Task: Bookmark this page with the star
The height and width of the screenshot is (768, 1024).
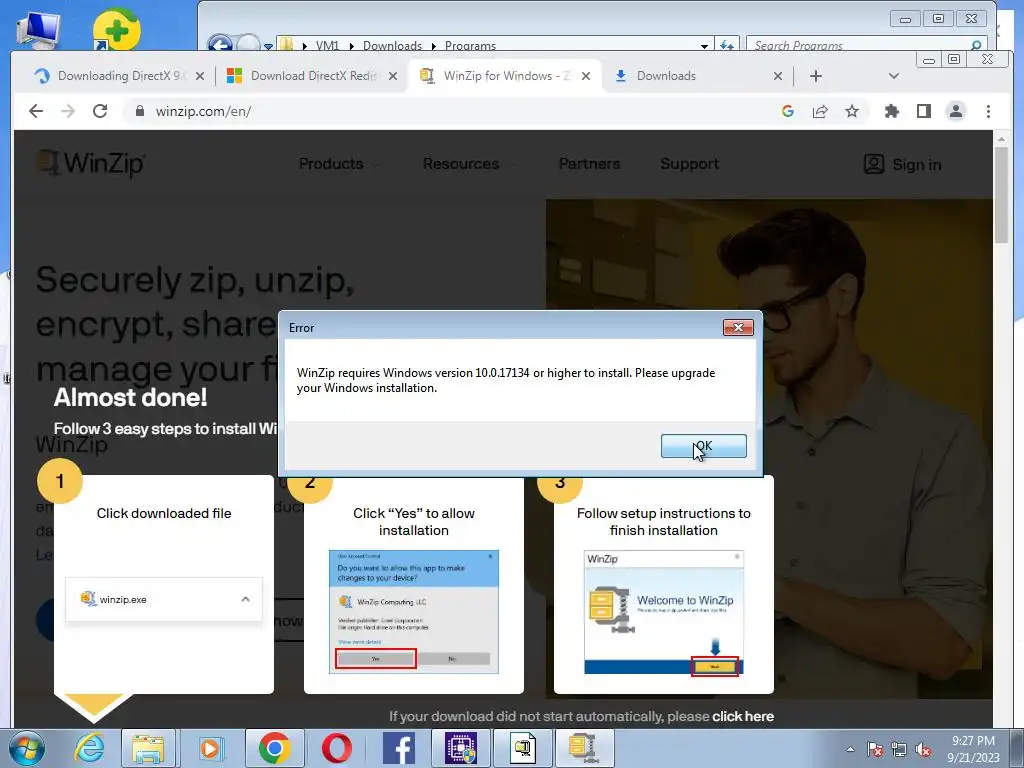Action: (852, 111)
